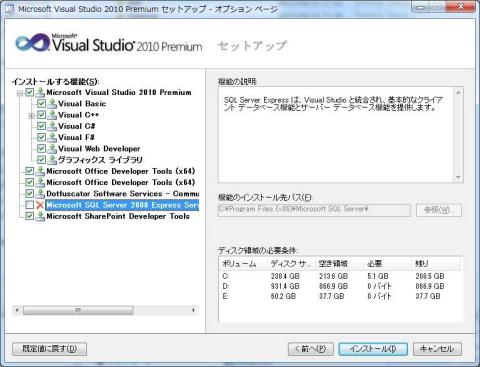The image size is (480, 367).
Task: Click the install icon beside Visual C#
Action: (x=52, y=126)
